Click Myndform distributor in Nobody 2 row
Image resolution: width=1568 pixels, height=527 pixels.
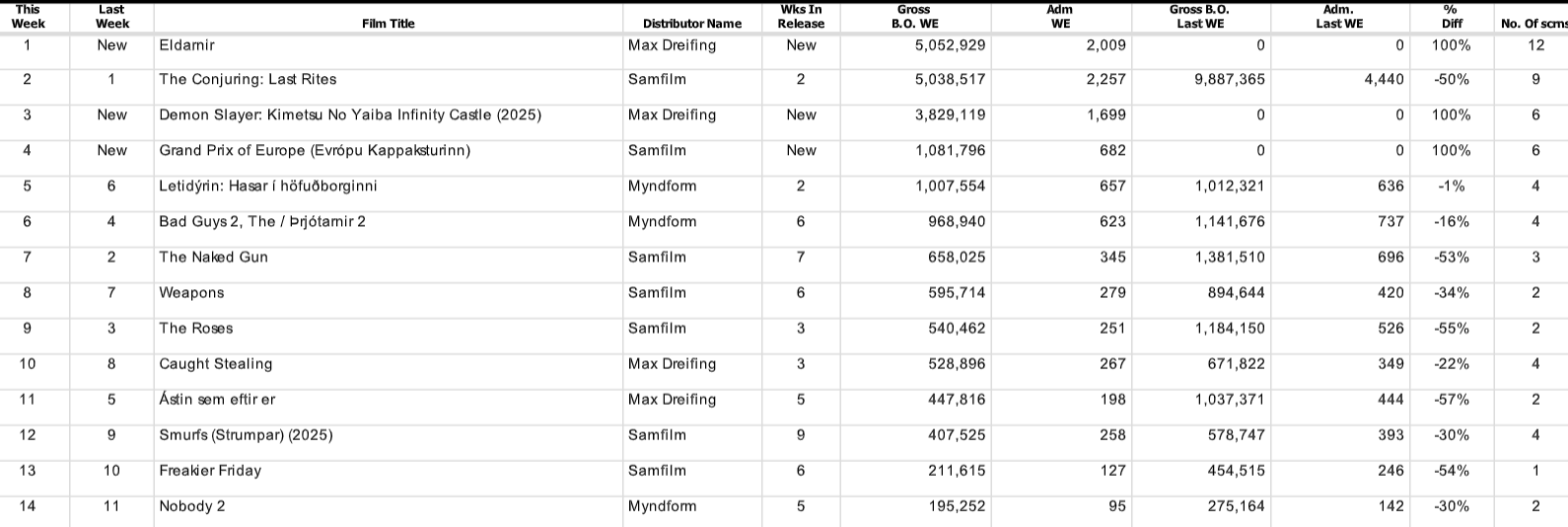tap(662, 506)
